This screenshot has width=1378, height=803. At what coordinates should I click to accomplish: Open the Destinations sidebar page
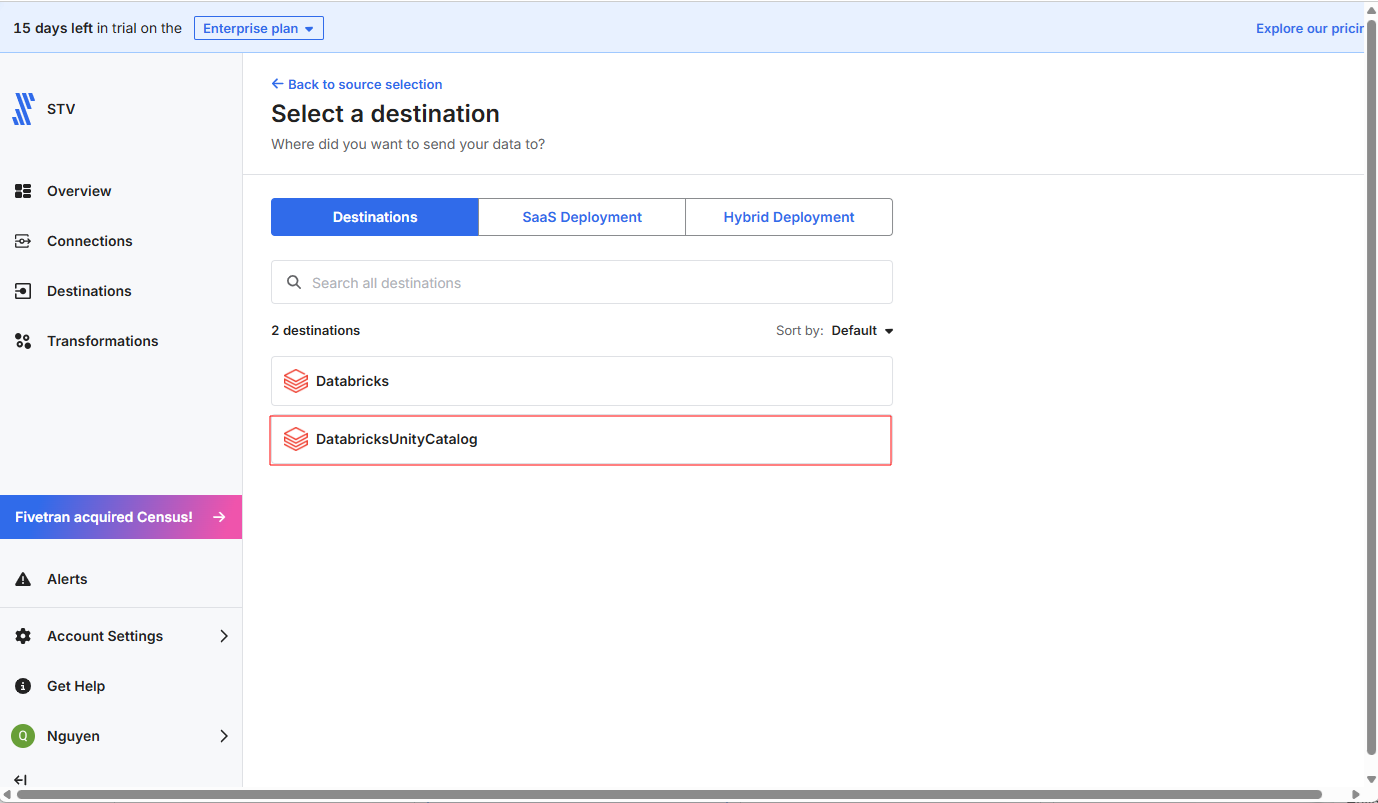click(89, 291)
